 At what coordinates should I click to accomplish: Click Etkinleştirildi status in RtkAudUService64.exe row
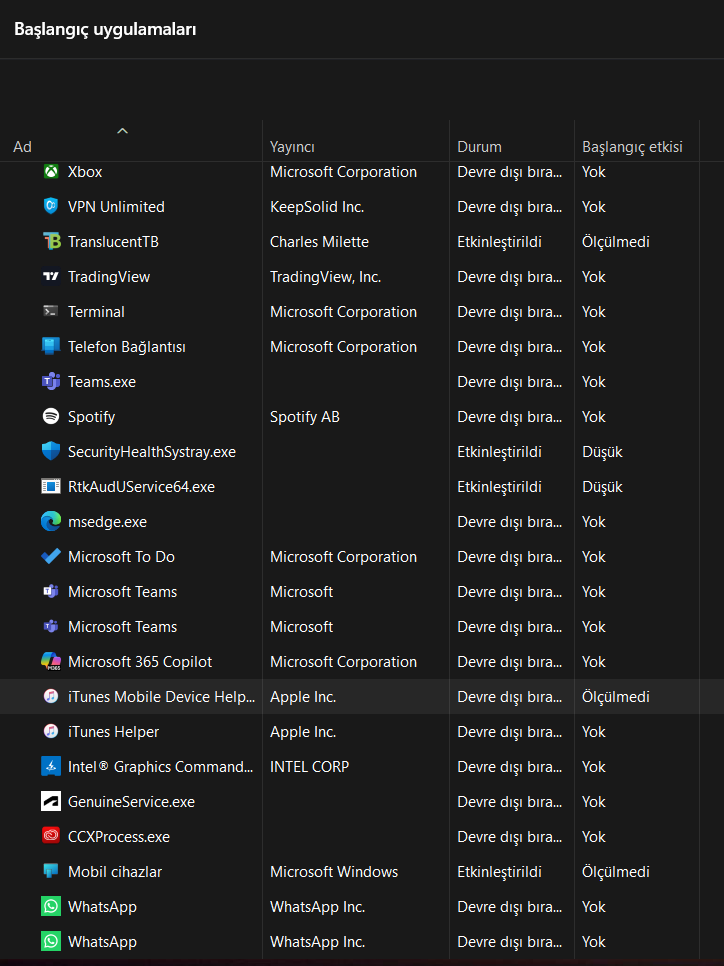[499, 487]
